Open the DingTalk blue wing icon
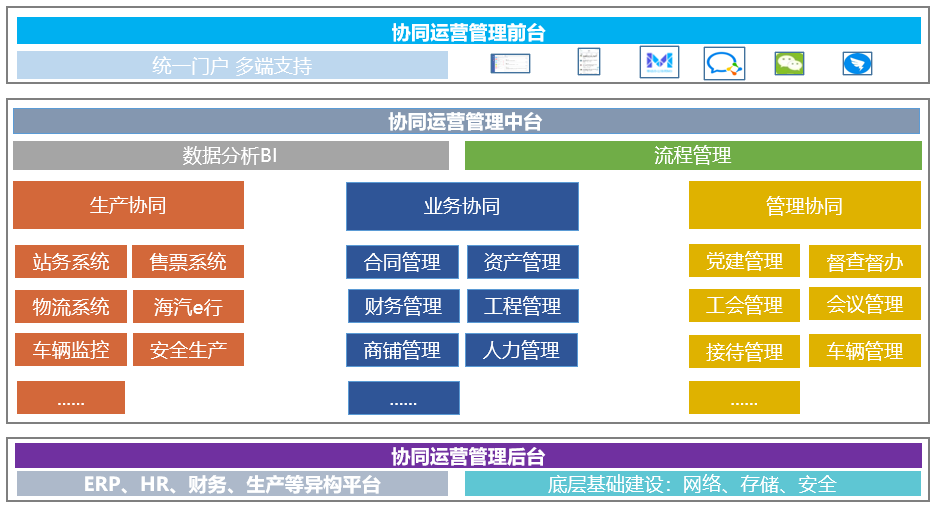Viewport: 935px width, 507px height. (856, 63)
